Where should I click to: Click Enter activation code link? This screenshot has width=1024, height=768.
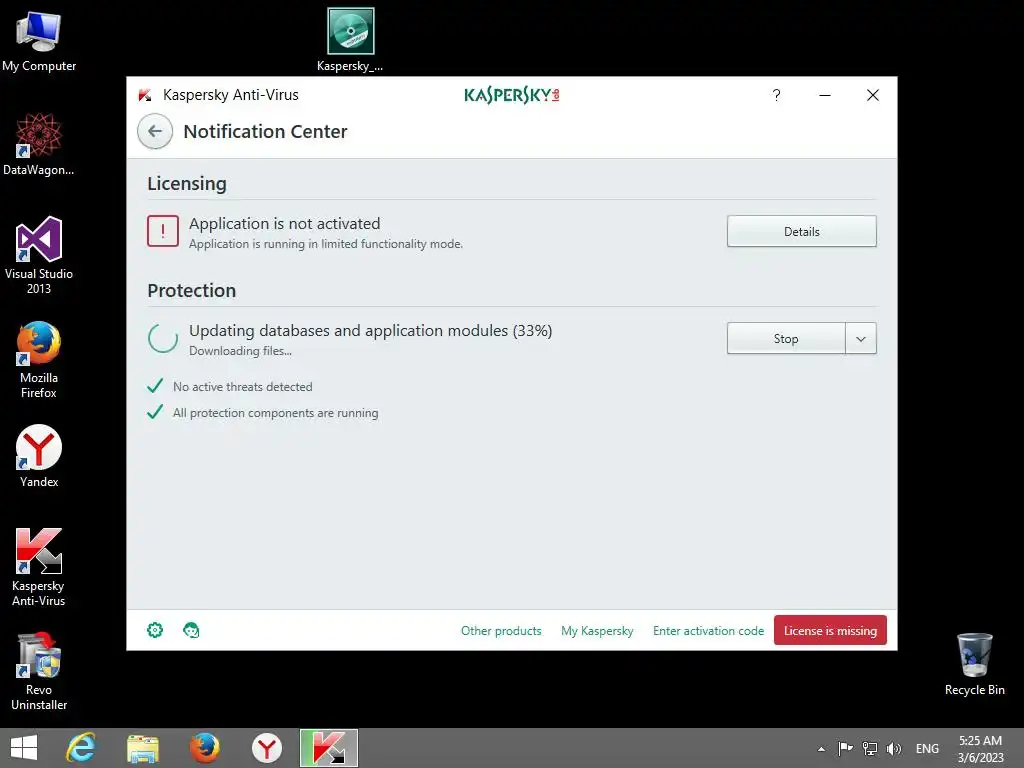point(708,631)
